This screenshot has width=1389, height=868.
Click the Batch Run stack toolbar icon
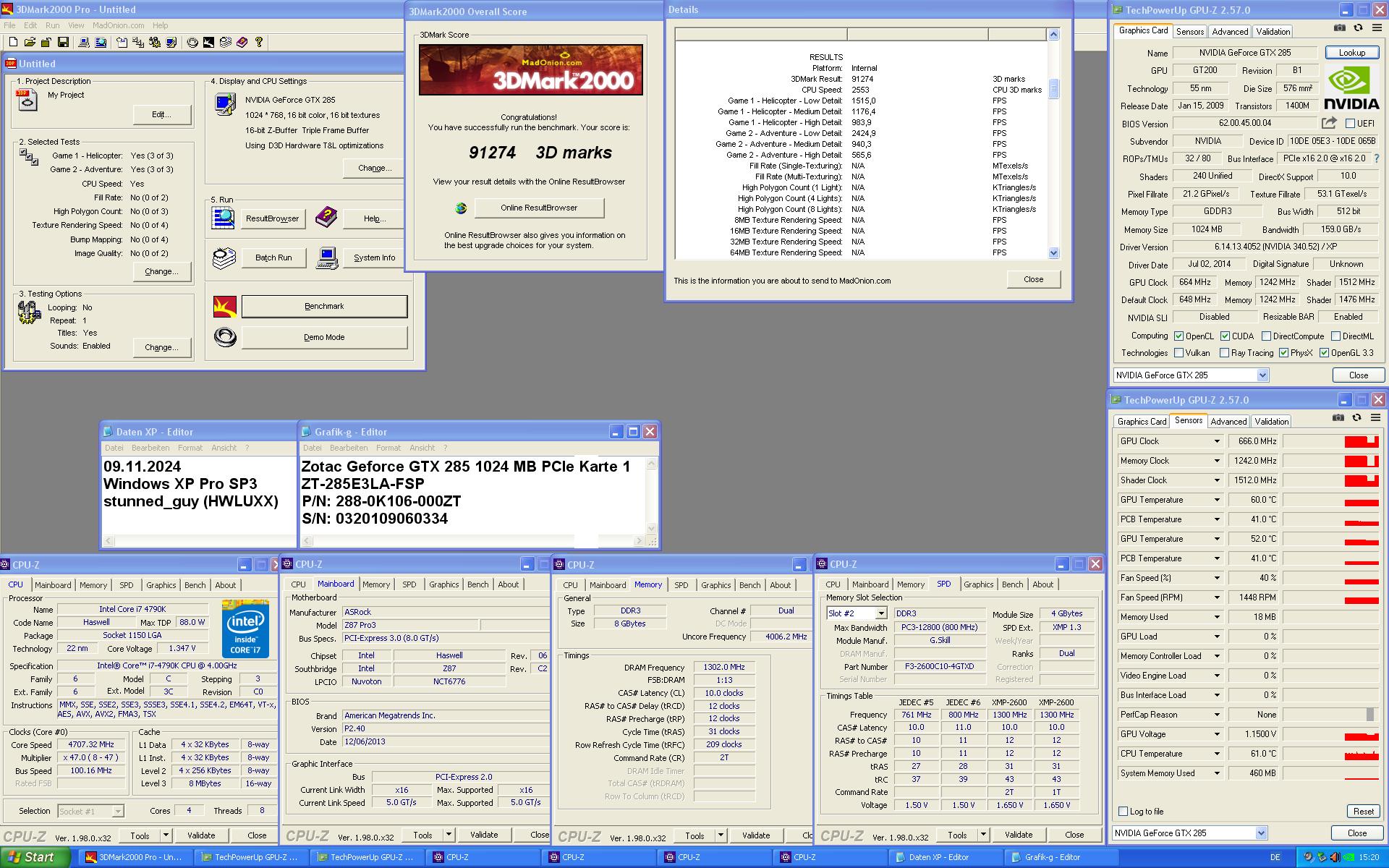[225, 43]
